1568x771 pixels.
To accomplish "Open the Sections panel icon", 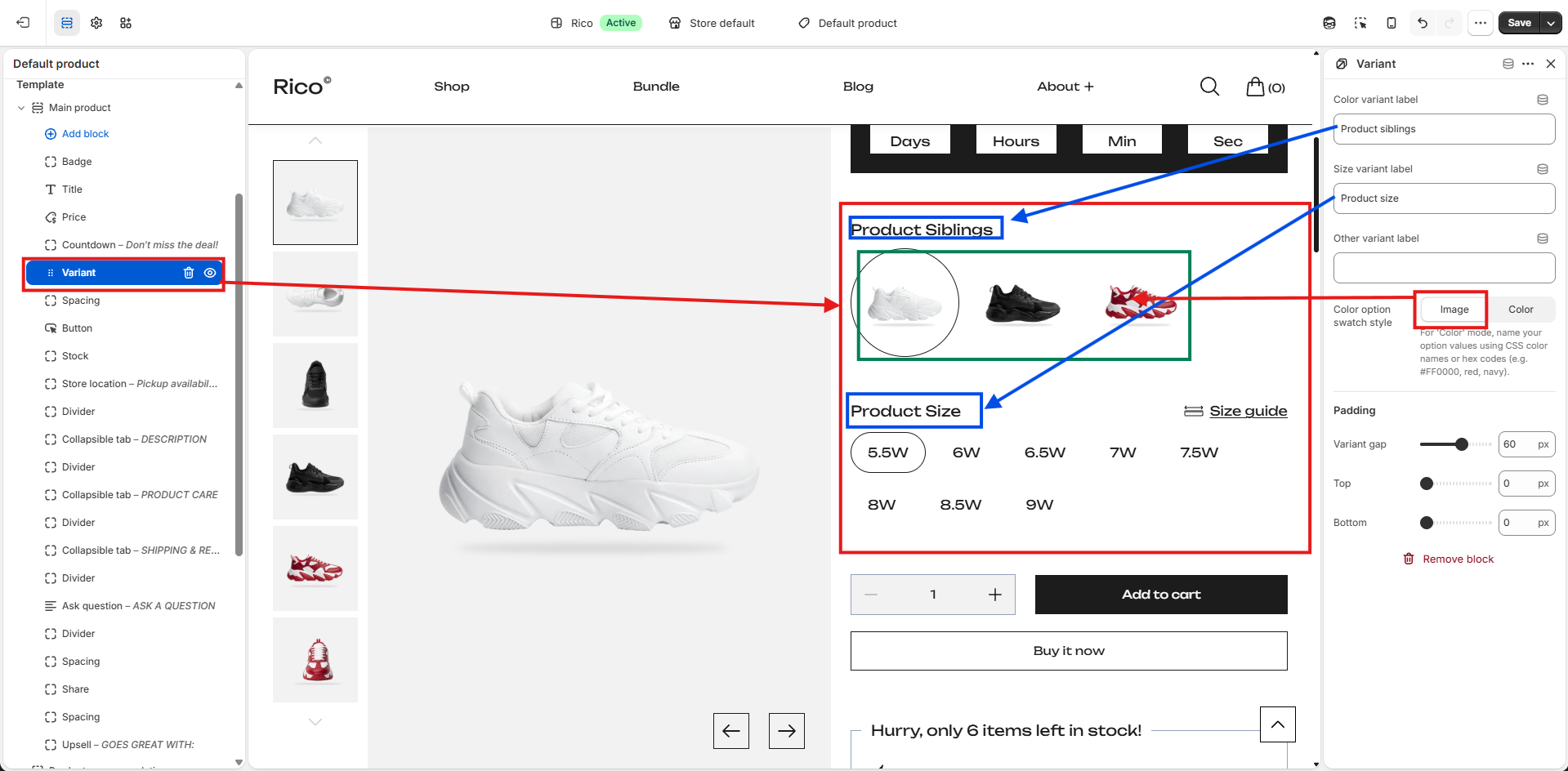I will 67,23.
